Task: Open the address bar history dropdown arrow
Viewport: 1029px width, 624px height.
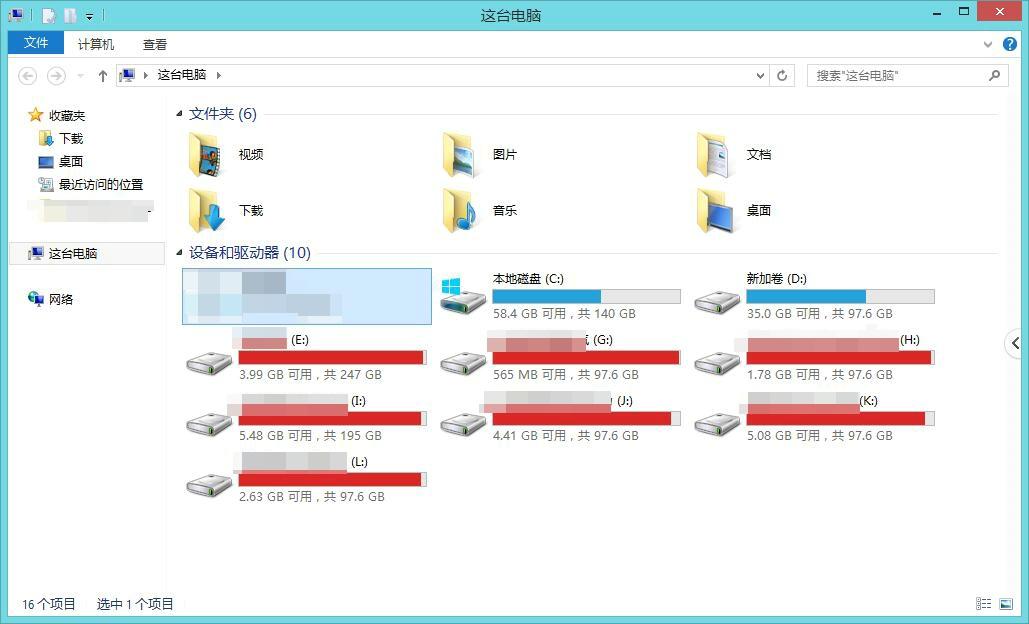Action: (759, 75)
